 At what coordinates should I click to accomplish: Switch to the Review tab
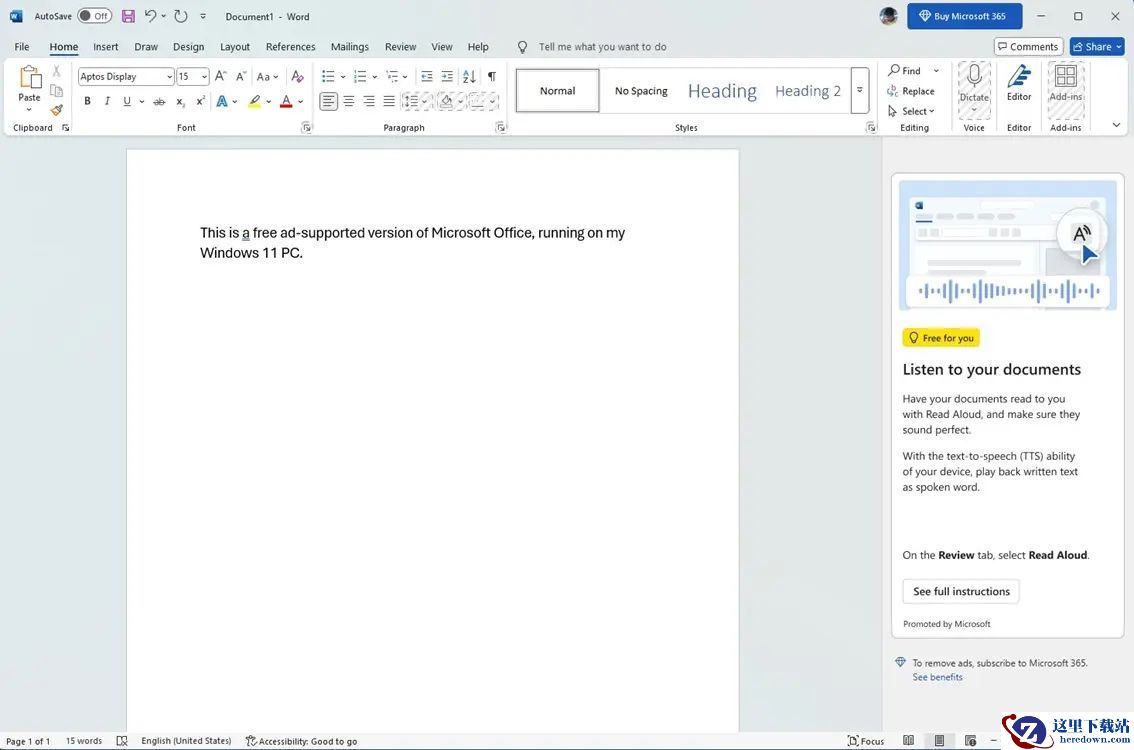401,46
